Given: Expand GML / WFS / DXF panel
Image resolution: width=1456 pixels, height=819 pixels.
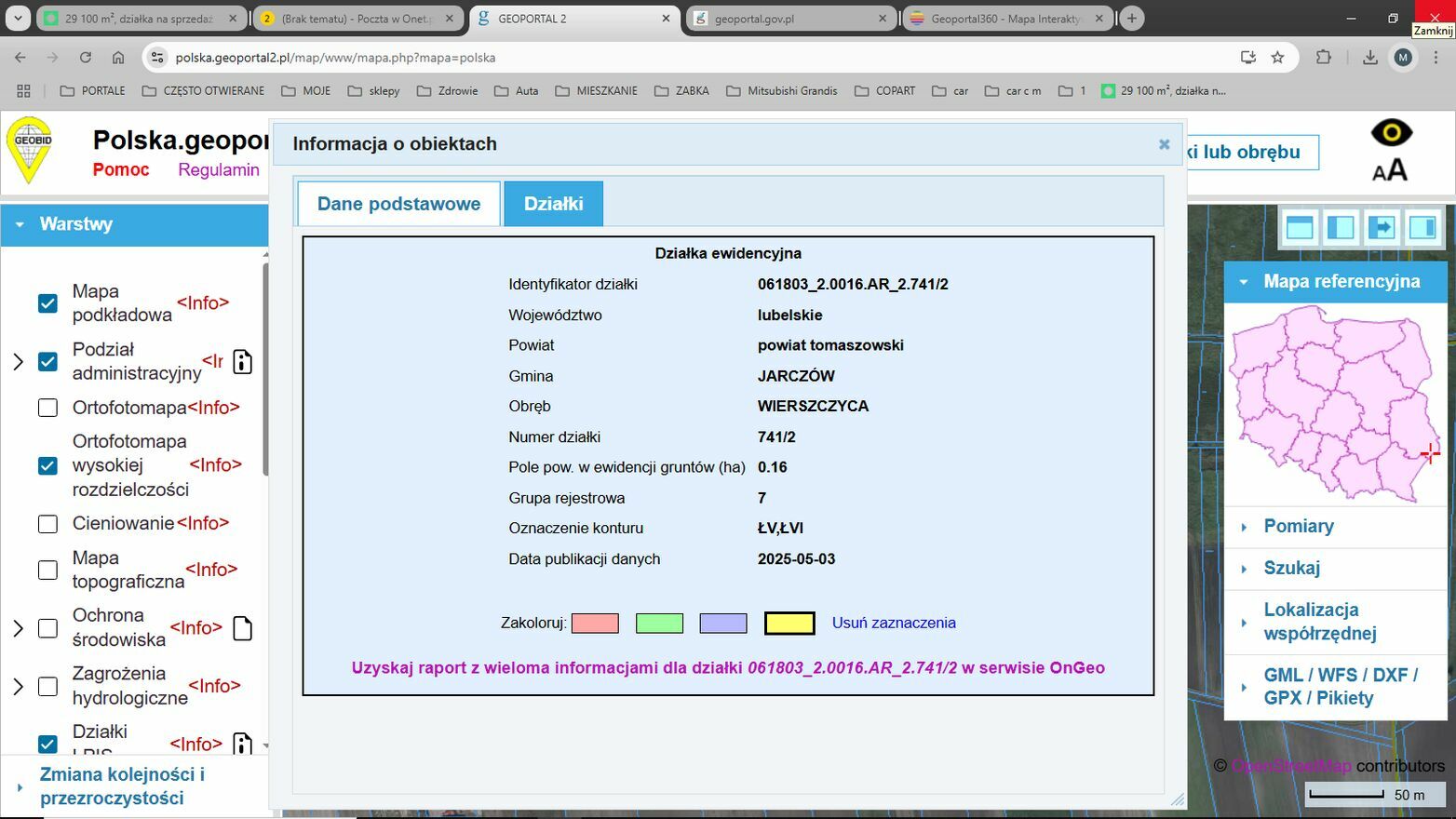Looking at the screenshot, I should coord(1335,687).
